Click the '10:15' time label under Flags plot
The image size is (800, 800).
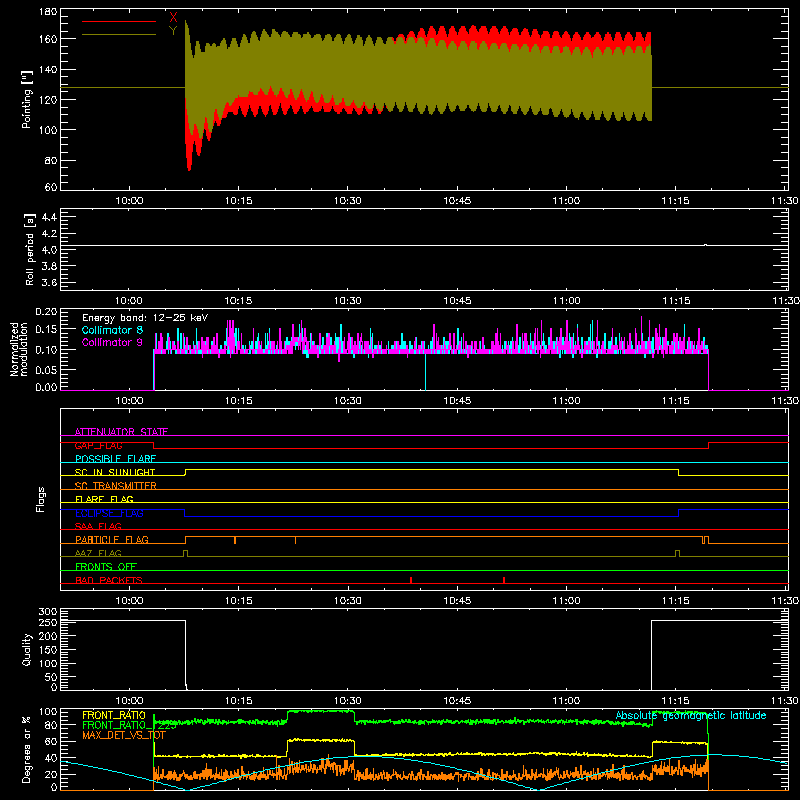pos(238,601)
